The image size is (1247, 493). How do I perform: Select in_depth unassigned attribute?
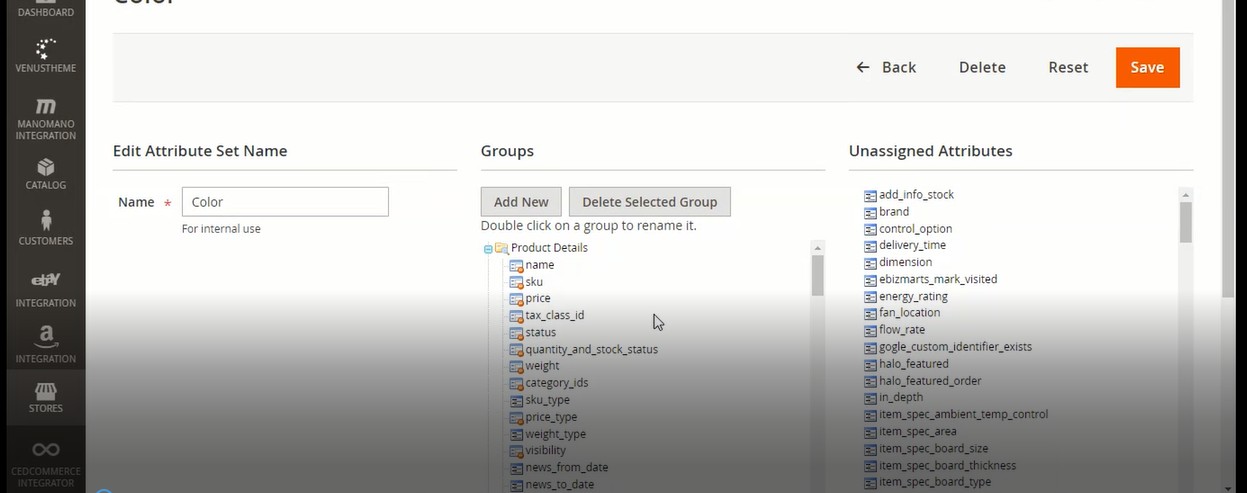902,397
